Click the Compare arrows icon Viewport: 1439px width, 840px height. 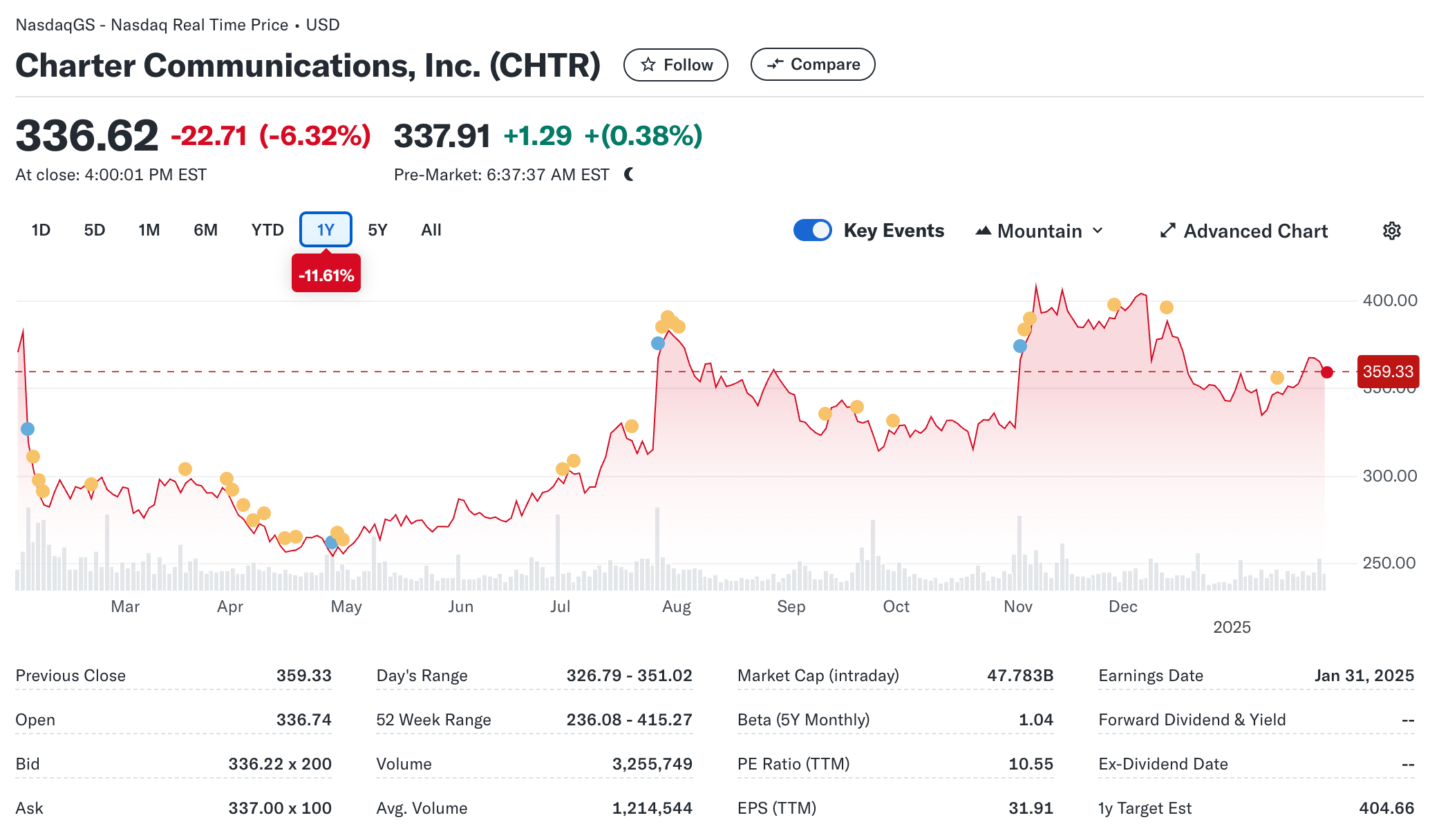coord(775,64)
